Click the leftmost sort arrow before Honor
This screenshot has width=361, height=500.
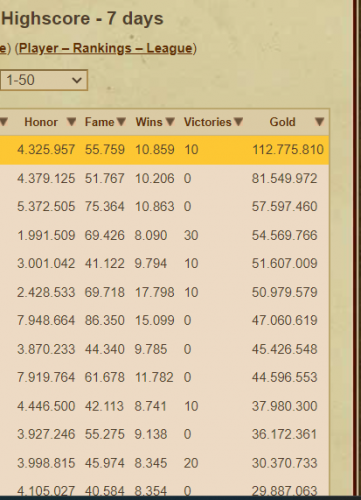click(3, 122)
